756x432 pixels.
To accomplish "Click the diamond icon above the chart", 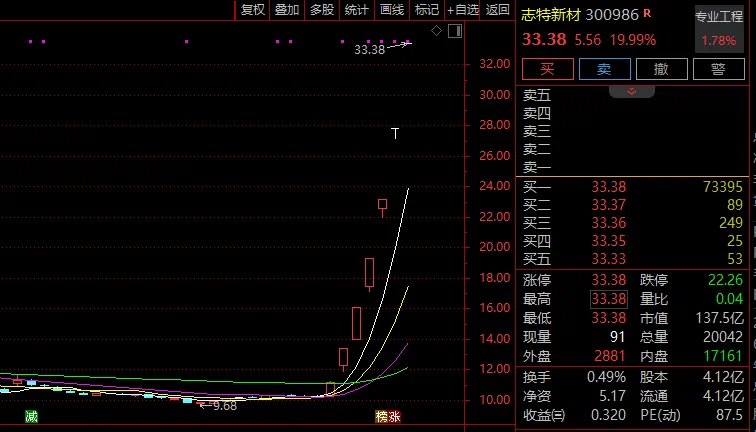I will pos(436,32).
